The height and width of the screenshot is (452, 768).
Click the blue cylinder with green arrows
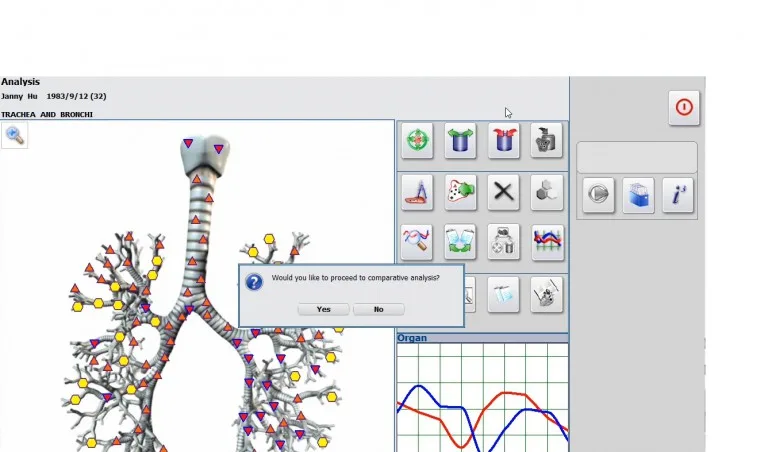pyautogui.click(x=460, y=141)
